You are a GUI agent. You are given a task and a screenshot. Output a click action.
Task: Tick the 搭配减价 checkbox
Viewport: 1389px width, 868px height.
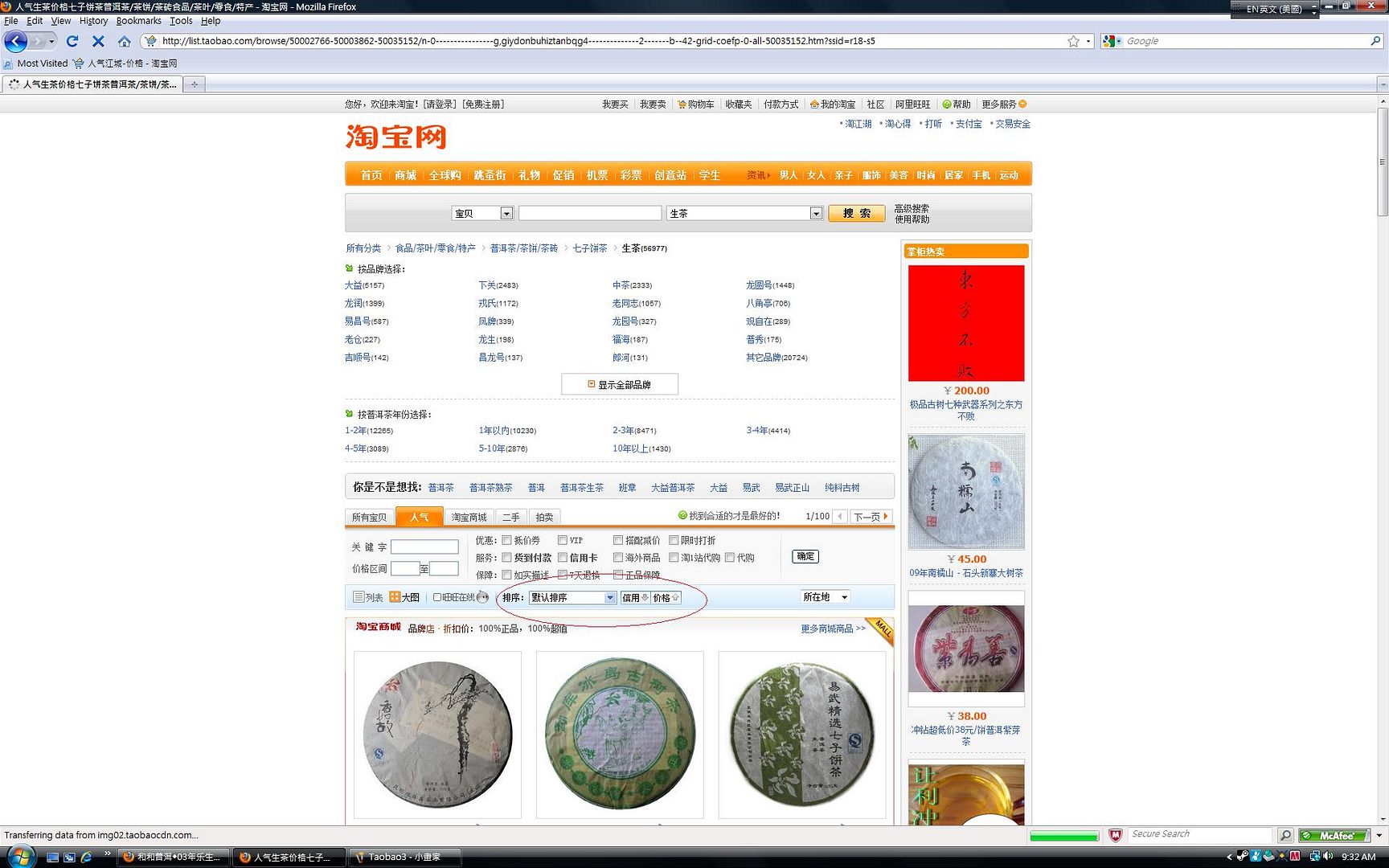(x=618, y=540)
